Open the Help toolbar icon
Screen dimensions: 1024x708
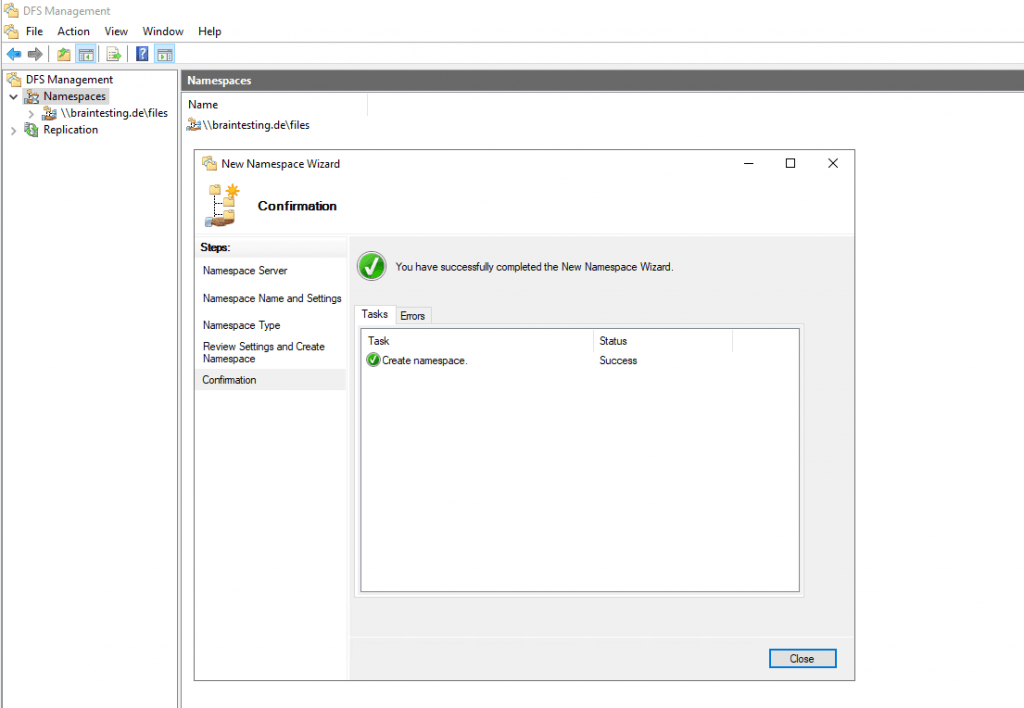(142, 54)
